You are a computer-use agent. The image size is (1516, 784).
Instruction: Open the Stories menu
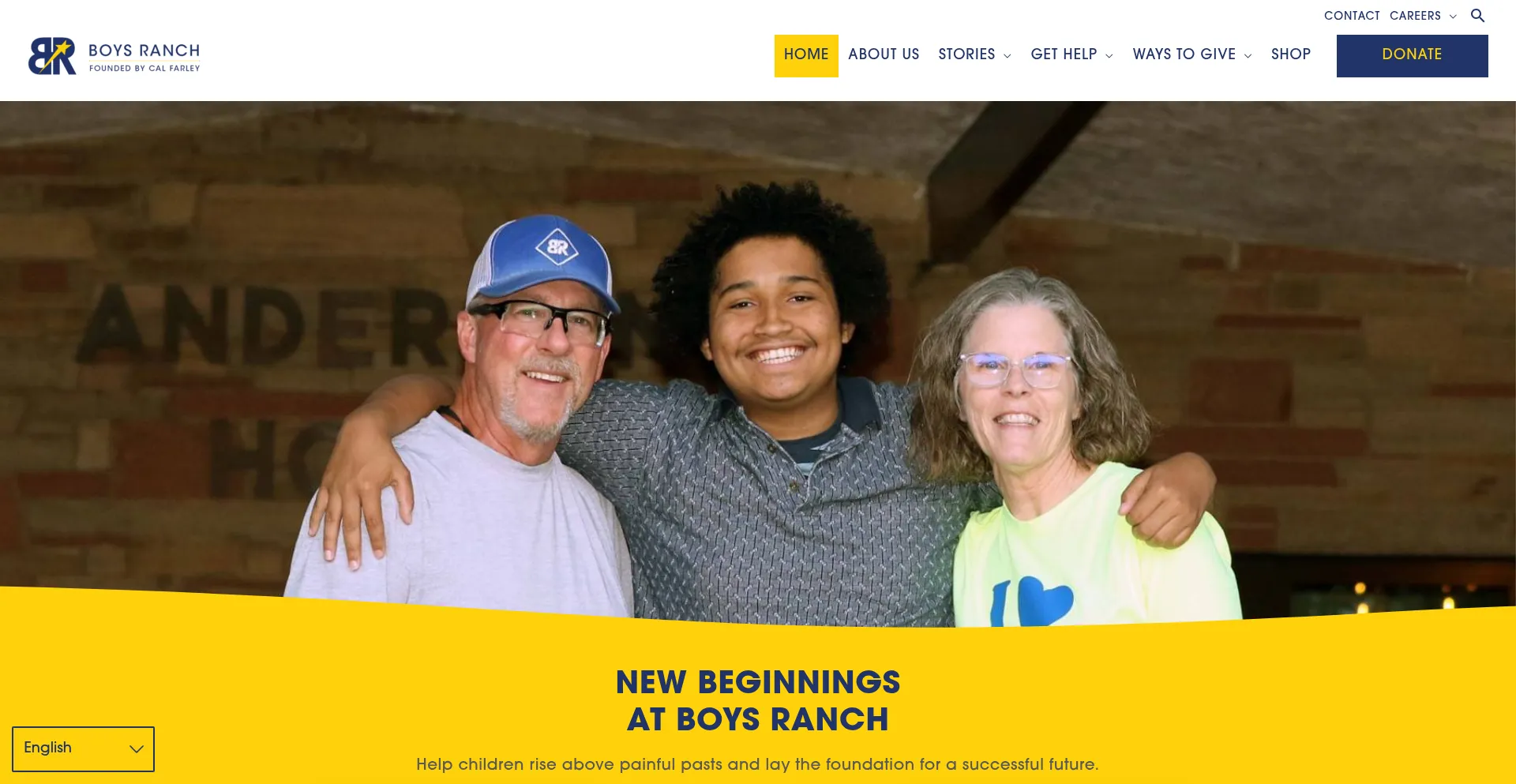(966, 54)
